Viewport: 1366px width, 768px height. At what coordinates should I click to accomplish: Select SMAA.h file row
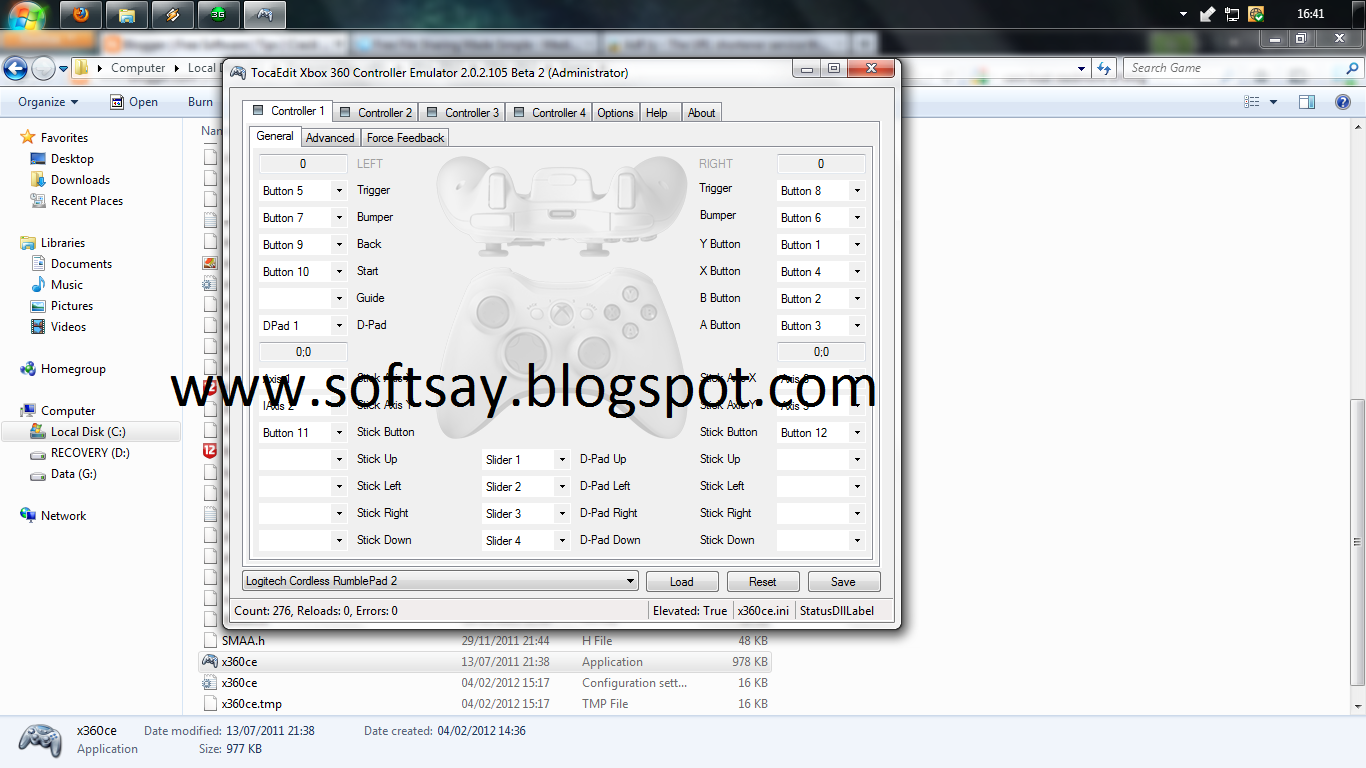(x=485, y=641)
